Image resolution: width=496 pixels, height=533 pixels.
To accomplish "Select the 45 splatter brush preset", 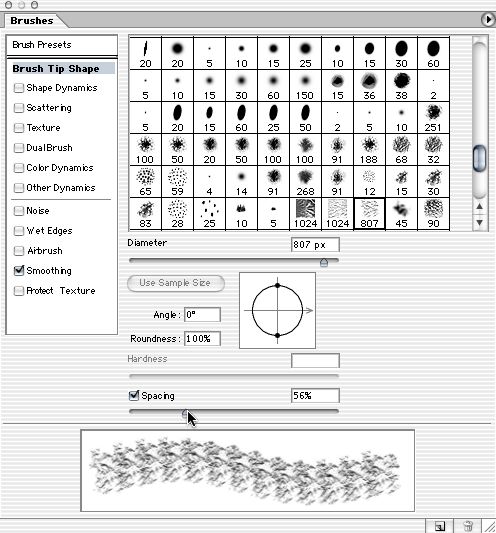I will tap(401, 214).
